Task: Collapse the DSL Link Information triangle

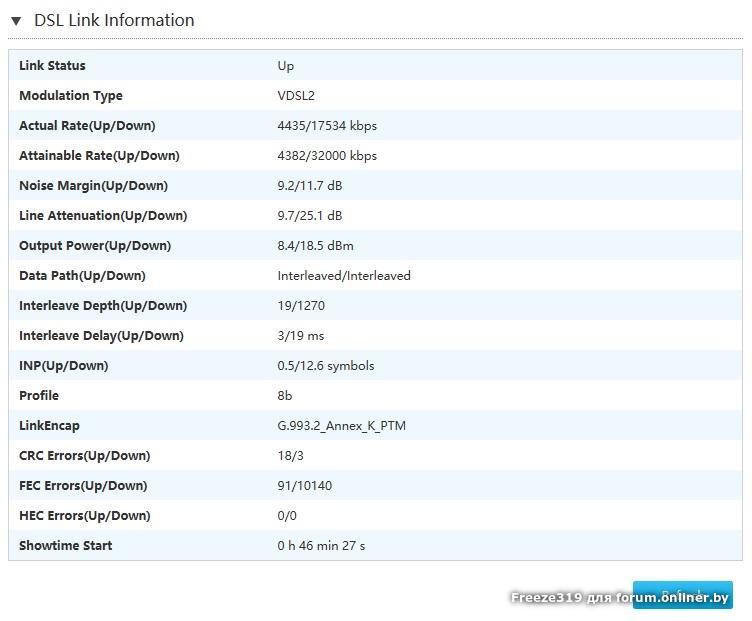Action: [16, 21]
